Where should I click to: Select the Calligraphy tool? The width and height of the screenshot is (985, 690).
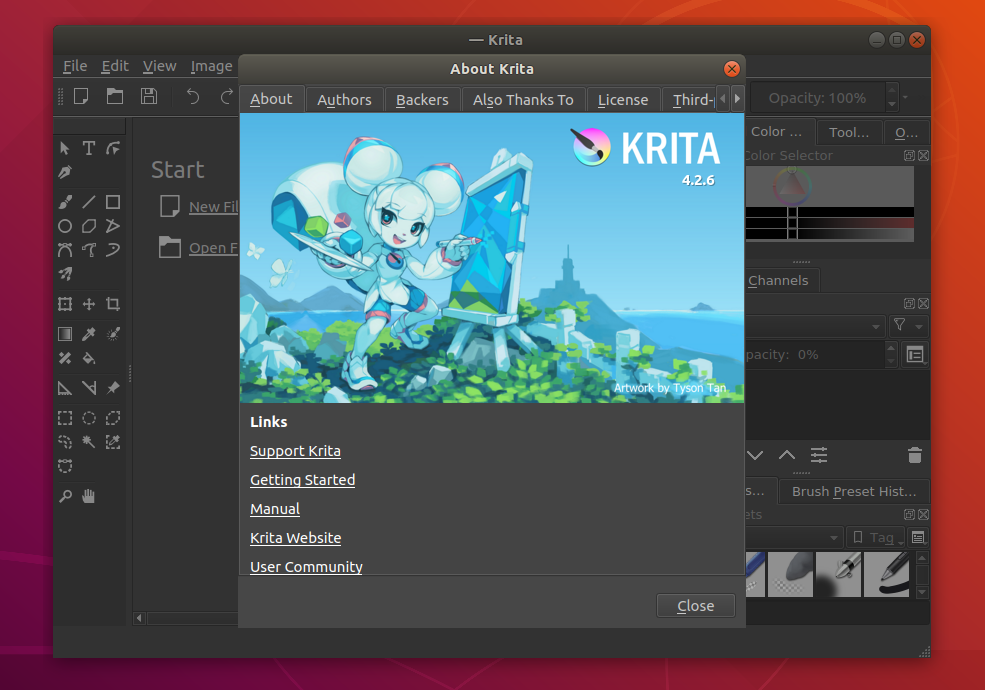65,172
